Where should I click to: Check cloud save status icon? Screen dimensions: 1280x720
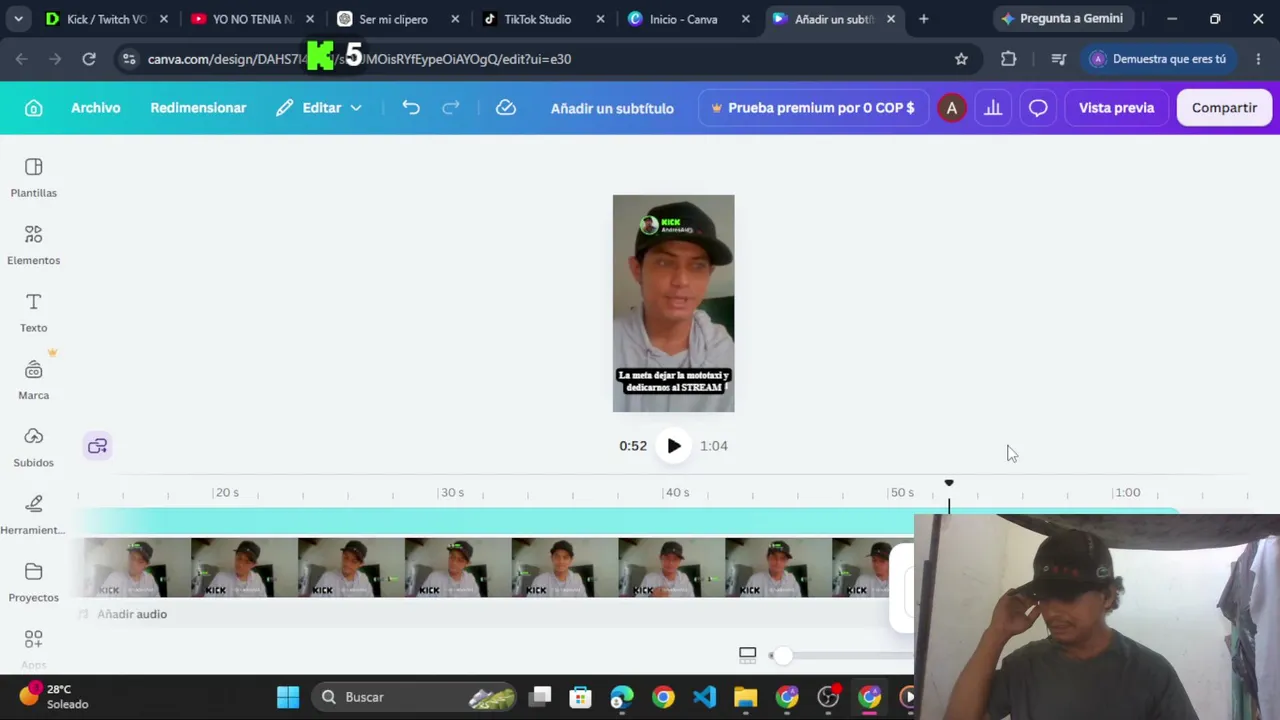click(506, 108)
